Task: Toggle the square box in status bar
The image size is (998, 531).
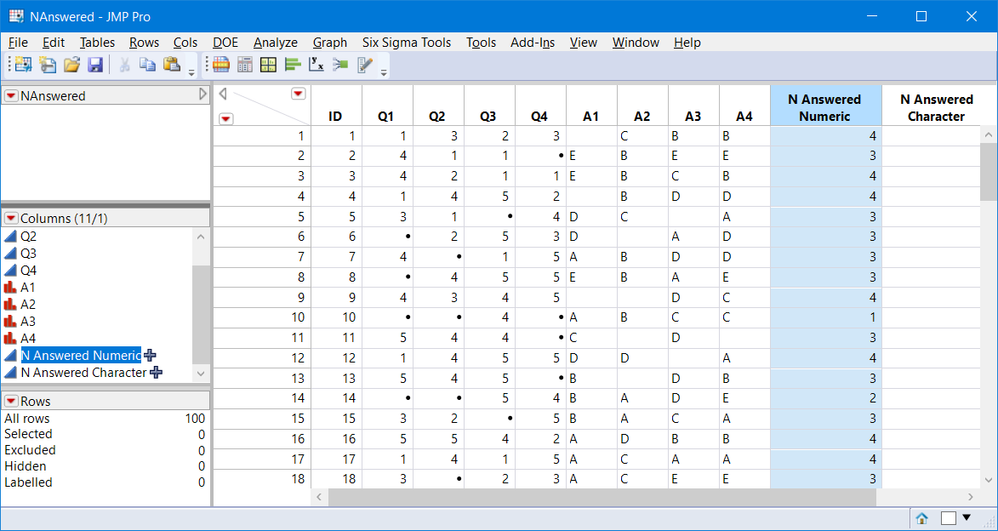Action: click(x=948, y=518)
